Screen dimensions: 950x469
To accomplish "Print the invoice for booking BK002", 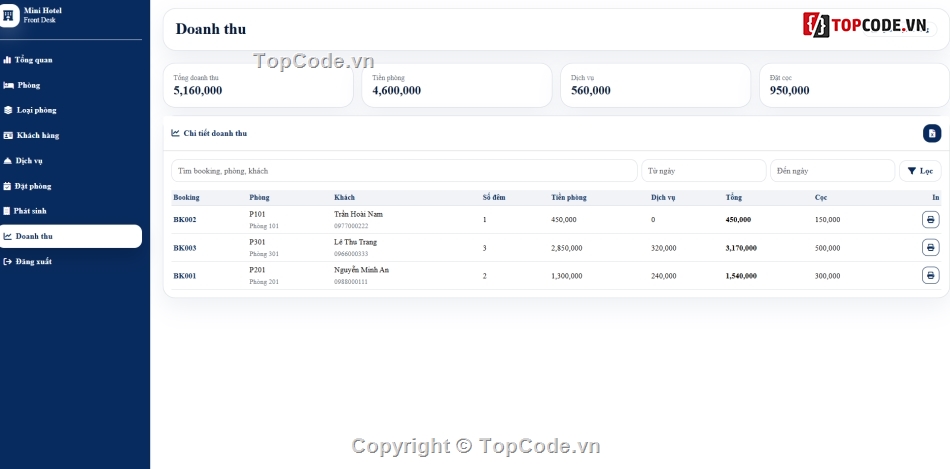I will coord(931,219).
